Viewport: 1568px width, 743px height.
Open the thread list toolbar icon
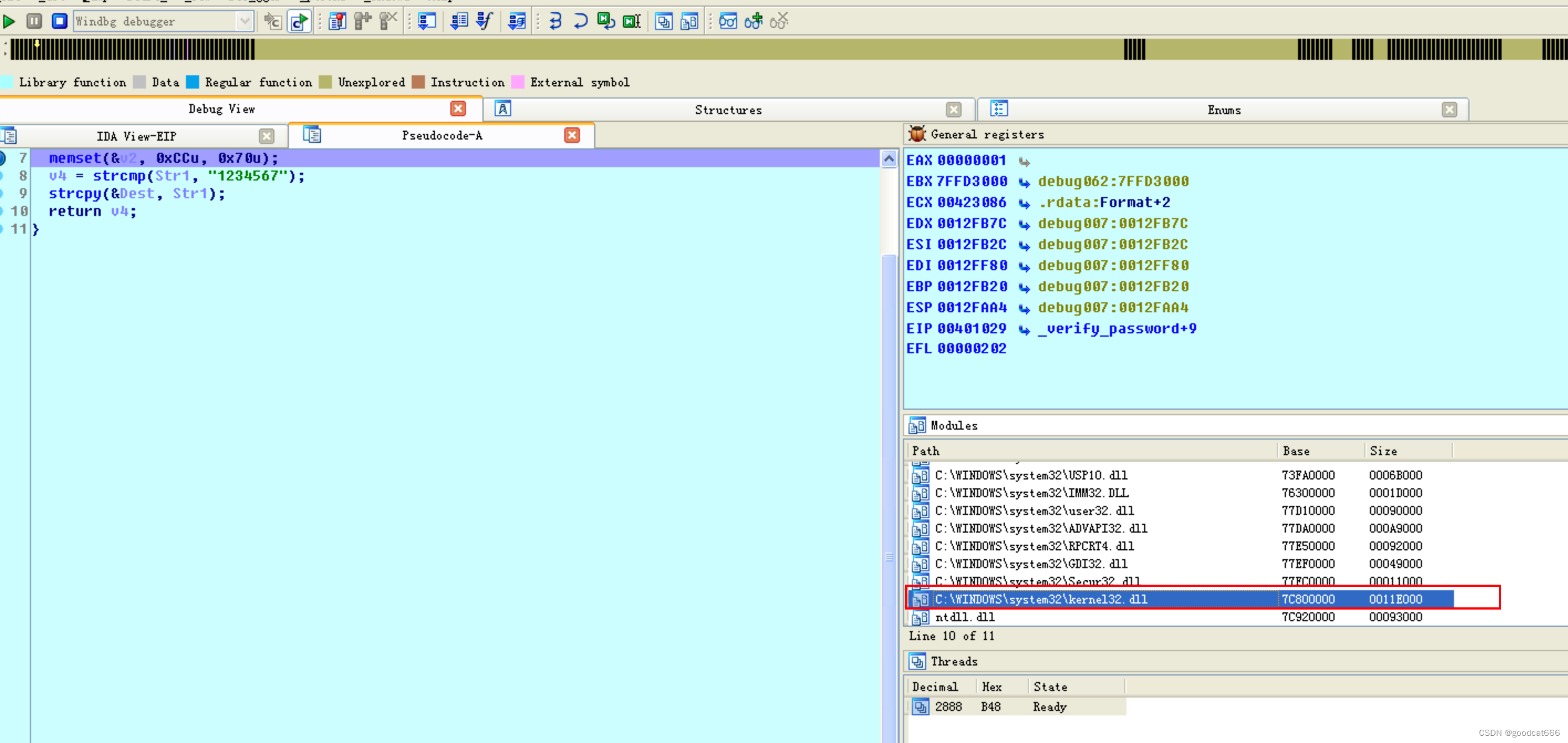coord(664,22)
